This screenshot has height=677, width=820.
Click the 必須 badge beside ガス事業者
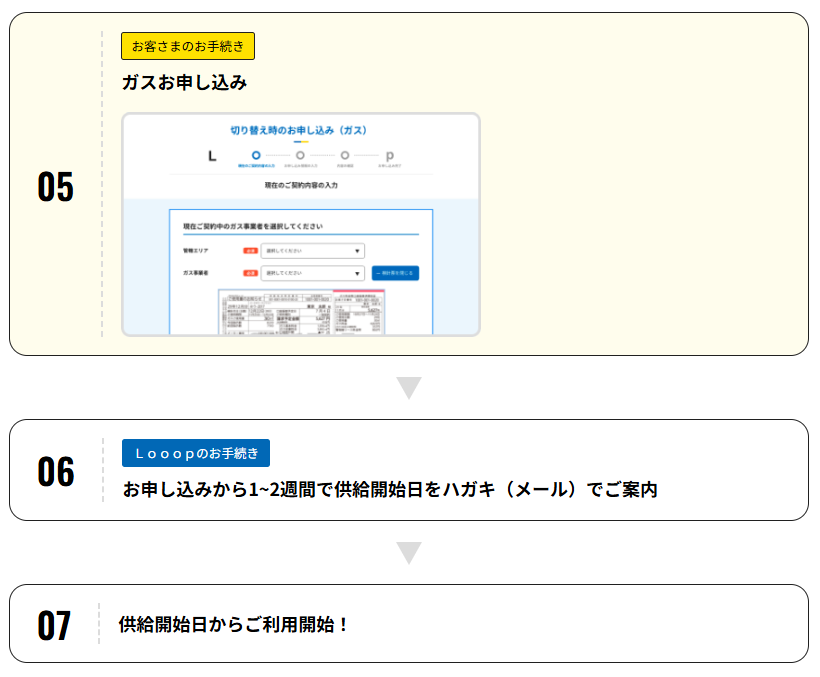[x=249, y=271]
